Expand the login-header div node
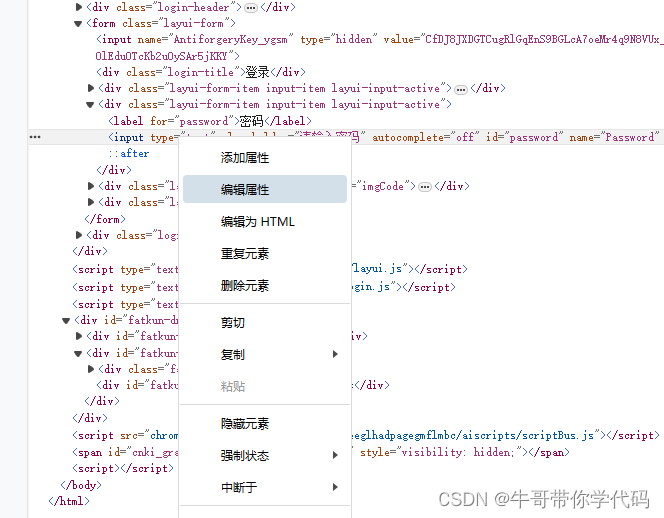This screenshot has height=518, width=664. [79, 7]
